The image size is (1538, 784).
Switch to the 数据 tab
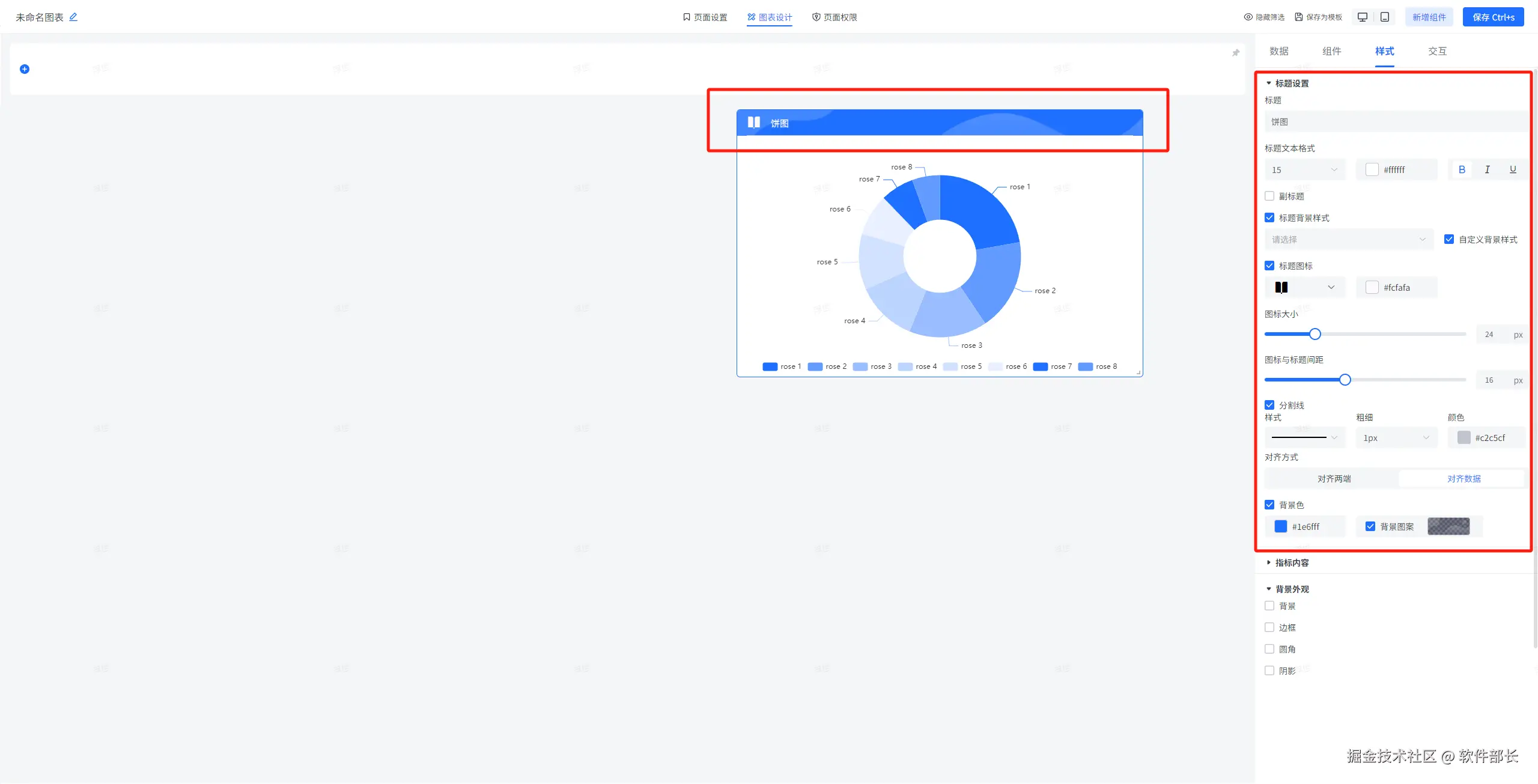tap(1278, 51)
